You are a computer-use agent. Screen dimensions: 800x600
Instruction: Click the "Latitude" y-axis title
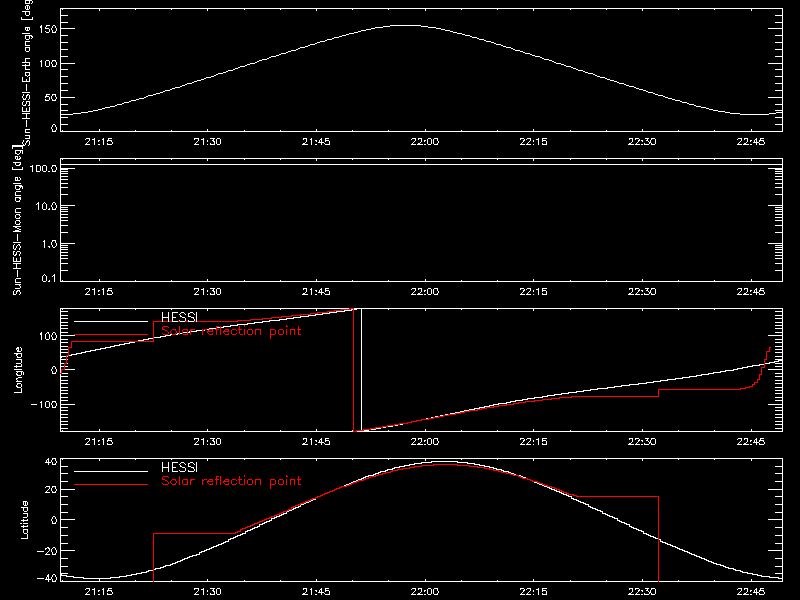click(24, 520)
